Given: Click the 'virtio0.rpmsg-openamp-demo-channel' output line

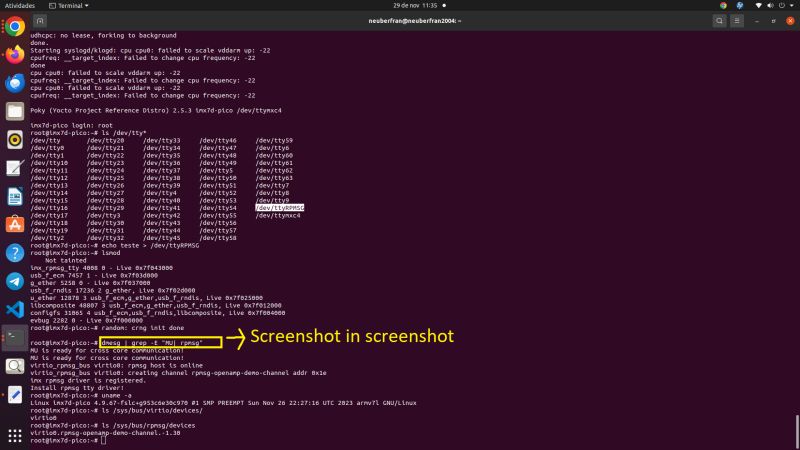Looking at the screenshot, I should (x=105, y=433).
